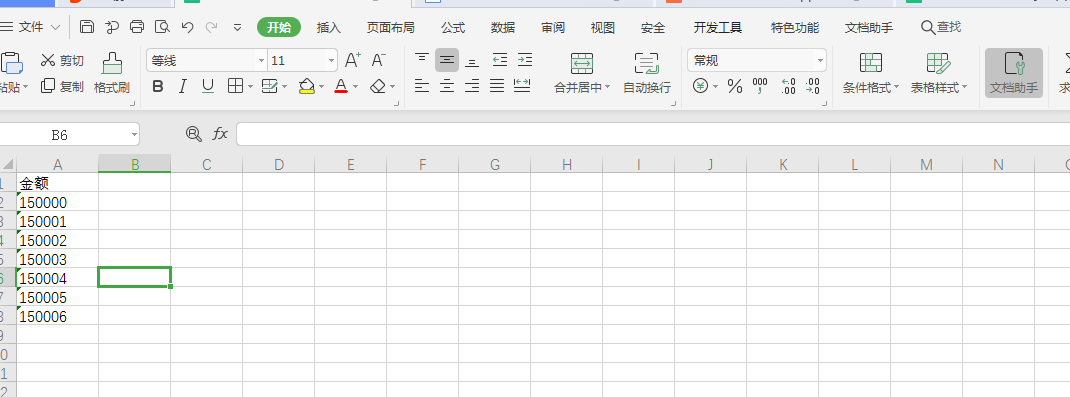Click the zoom magnifier icon beside fx

point(194,134)
